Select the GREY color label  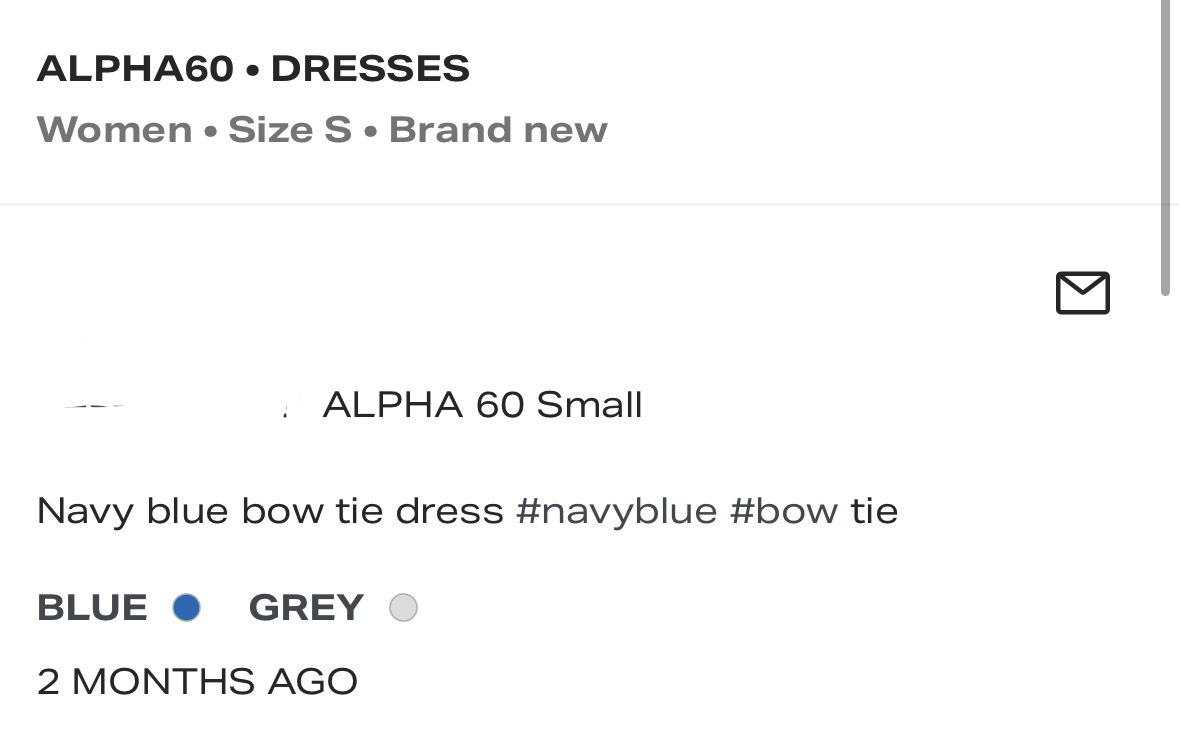click(306, 607)
